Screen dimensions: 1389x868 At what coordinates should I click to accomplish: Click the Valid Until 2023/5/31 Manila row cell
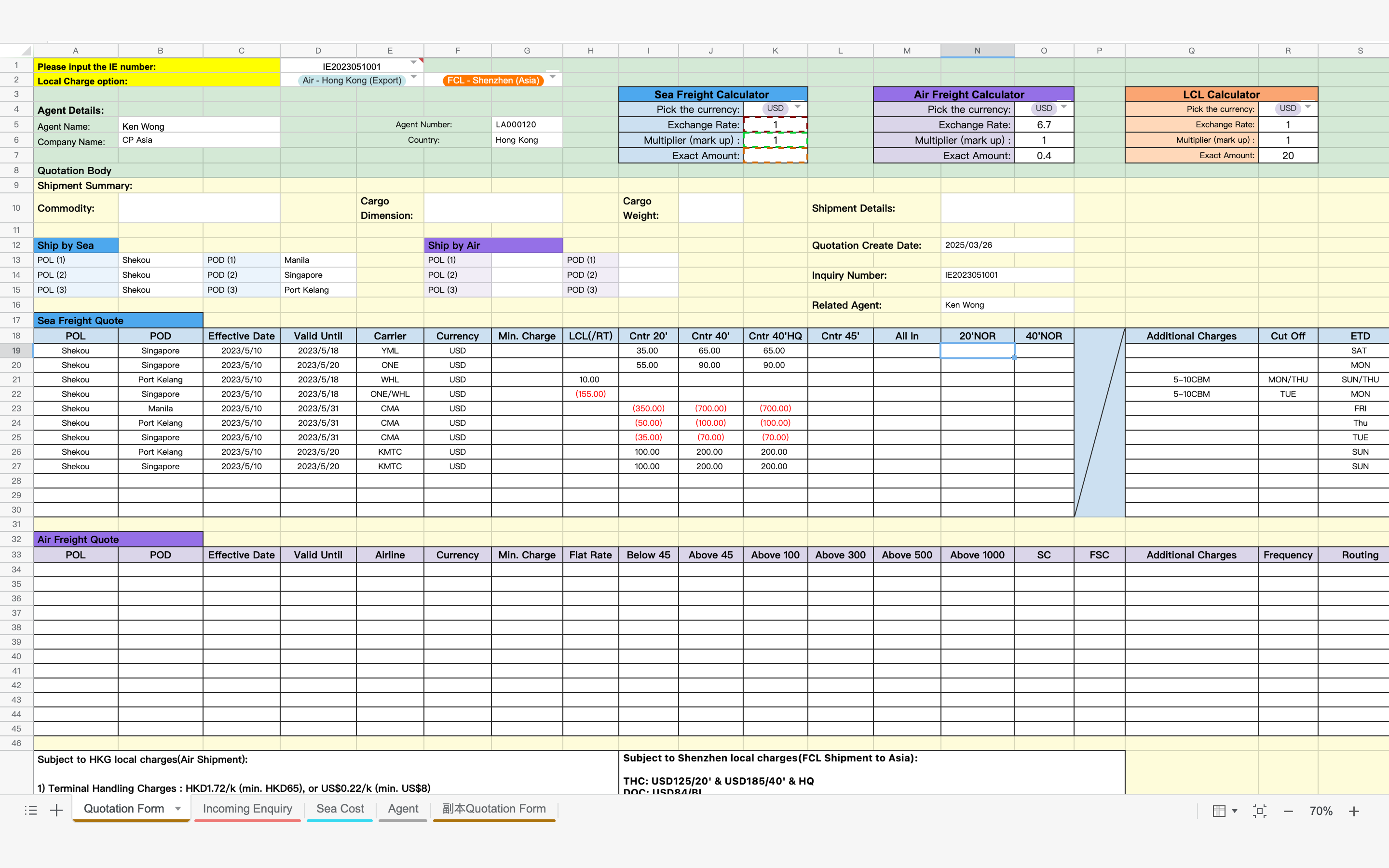click(x=318, y=409)
